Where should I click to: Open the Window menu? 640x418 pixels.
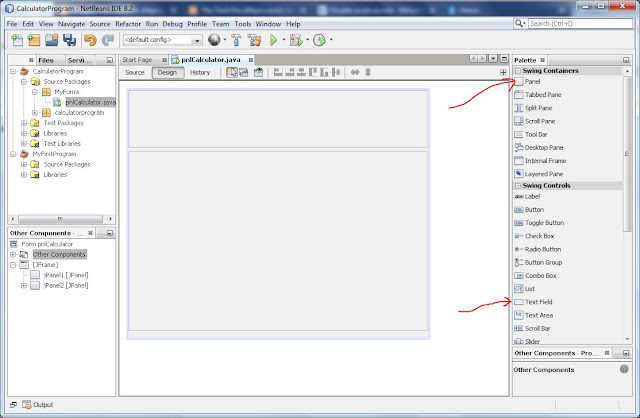point(268,24)
